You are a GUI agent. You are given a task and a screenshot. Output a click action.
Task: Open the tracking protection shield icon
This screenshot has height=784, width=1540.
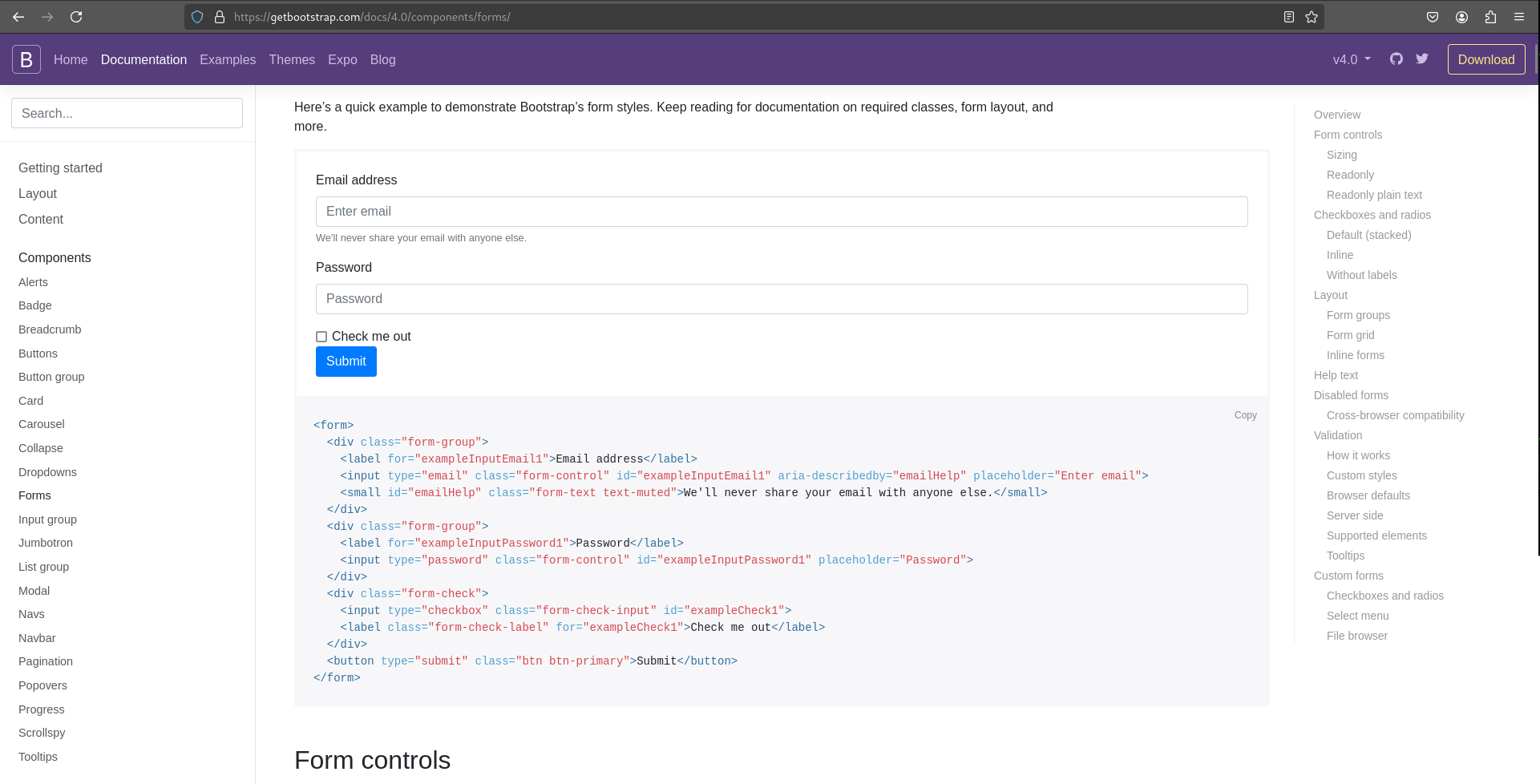pos(197,17)
